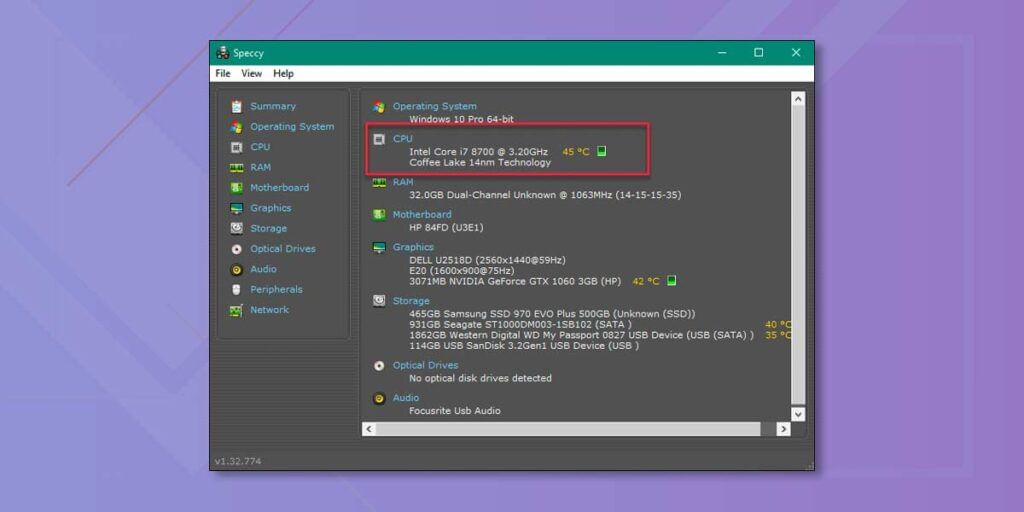
Task: Click the DELL U2518D monitor row
Action: 487,260
